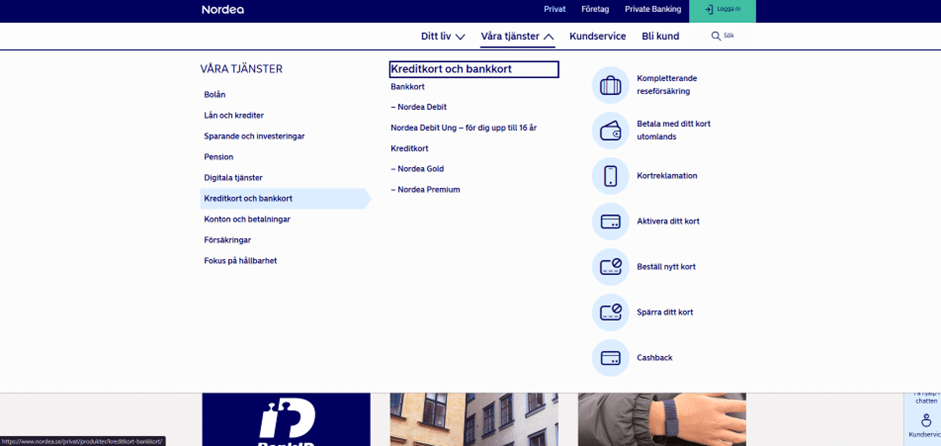Select Sparande och investeringar category
The height and width of the screenshot is (446, 941).
click(x=254, y=136)
